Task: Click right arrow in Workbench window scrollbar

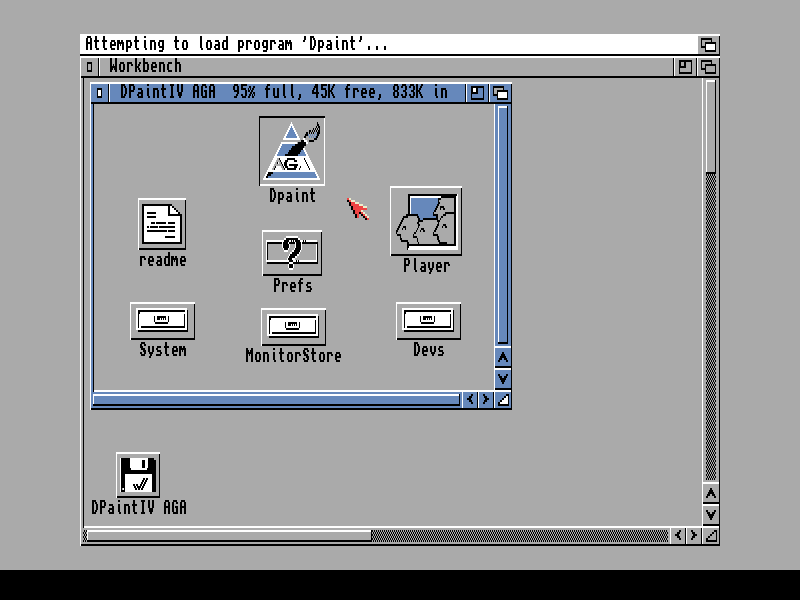Action: [x=693, y=535]
